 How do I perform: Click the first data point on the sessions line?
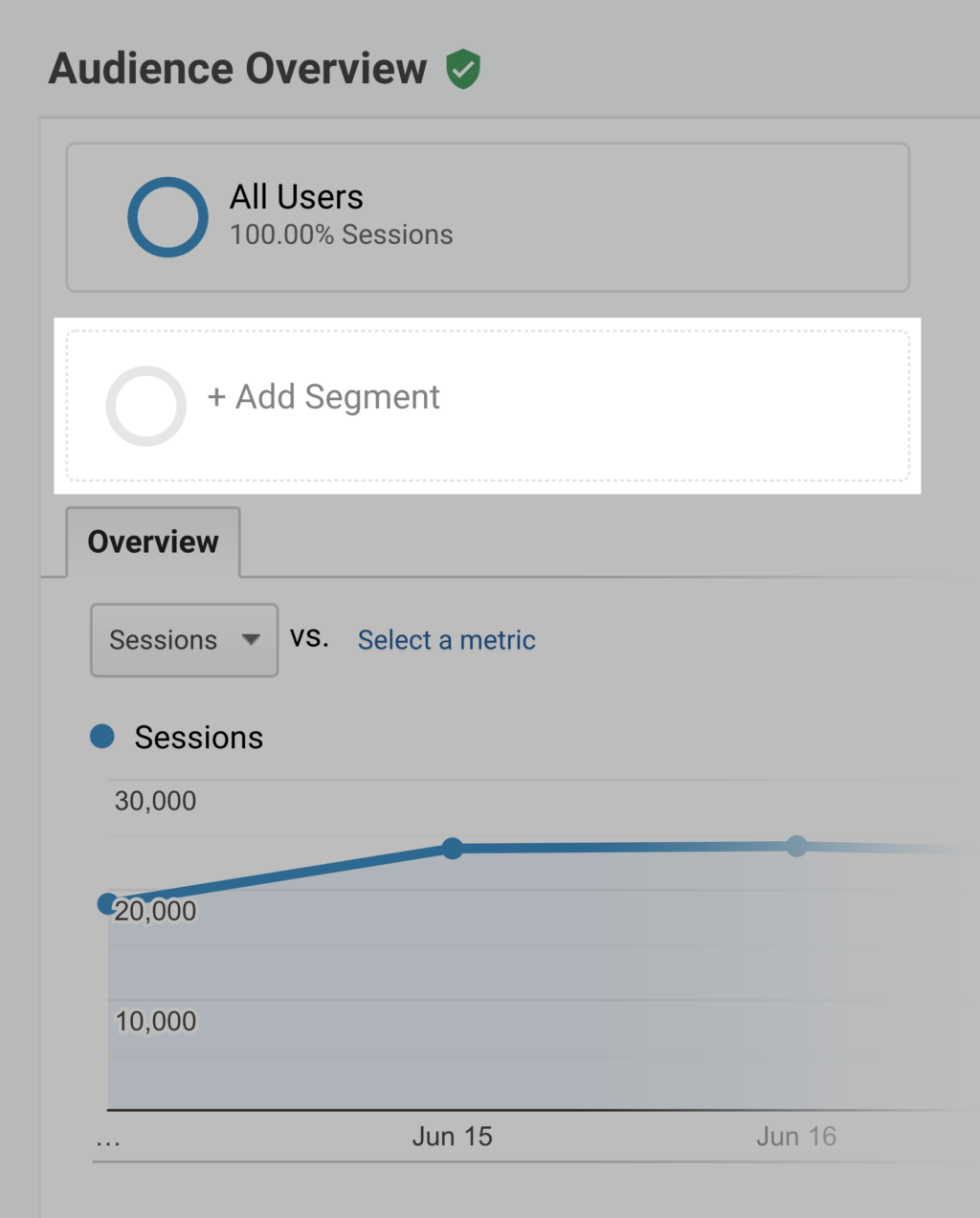tap(107, 903)
